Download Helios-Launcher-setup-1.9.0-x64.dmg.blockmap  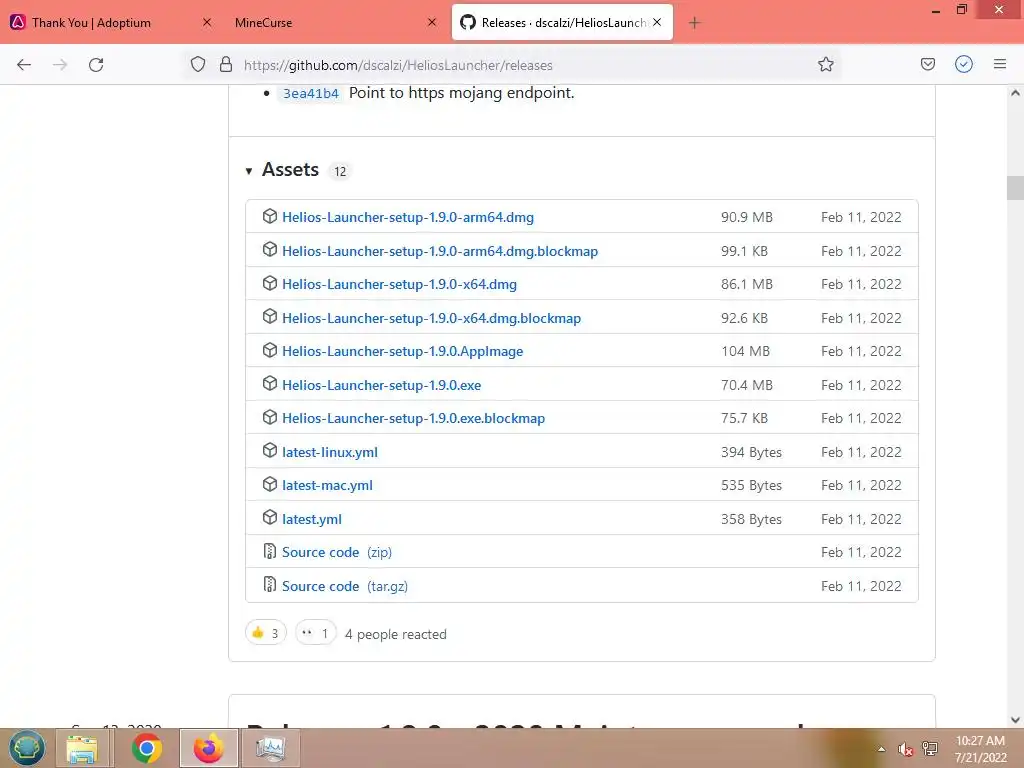coord(431,319)
